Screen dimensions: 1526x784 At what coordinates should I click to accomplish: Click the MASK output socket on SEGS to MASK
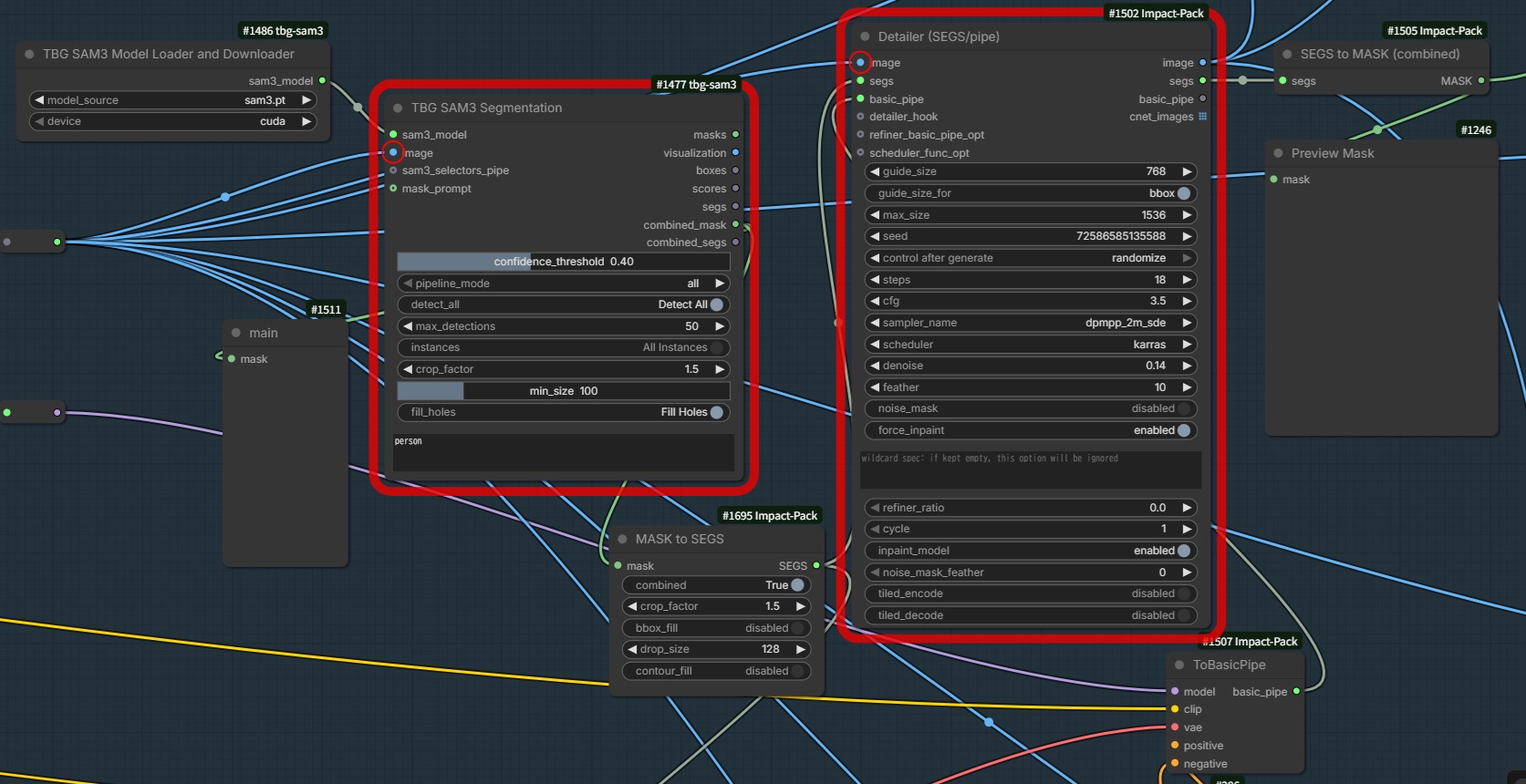point(1480,81)
